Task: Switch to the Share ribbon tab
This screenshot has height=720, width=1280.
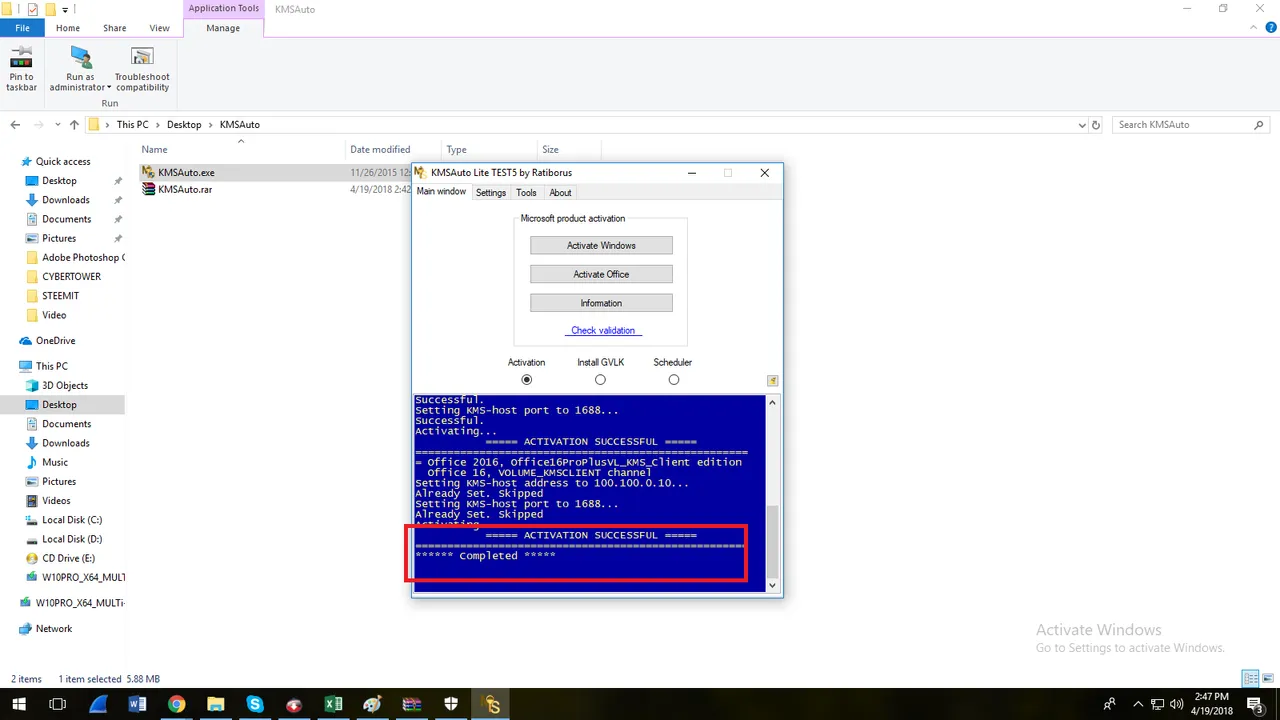Action: point(114,28)
